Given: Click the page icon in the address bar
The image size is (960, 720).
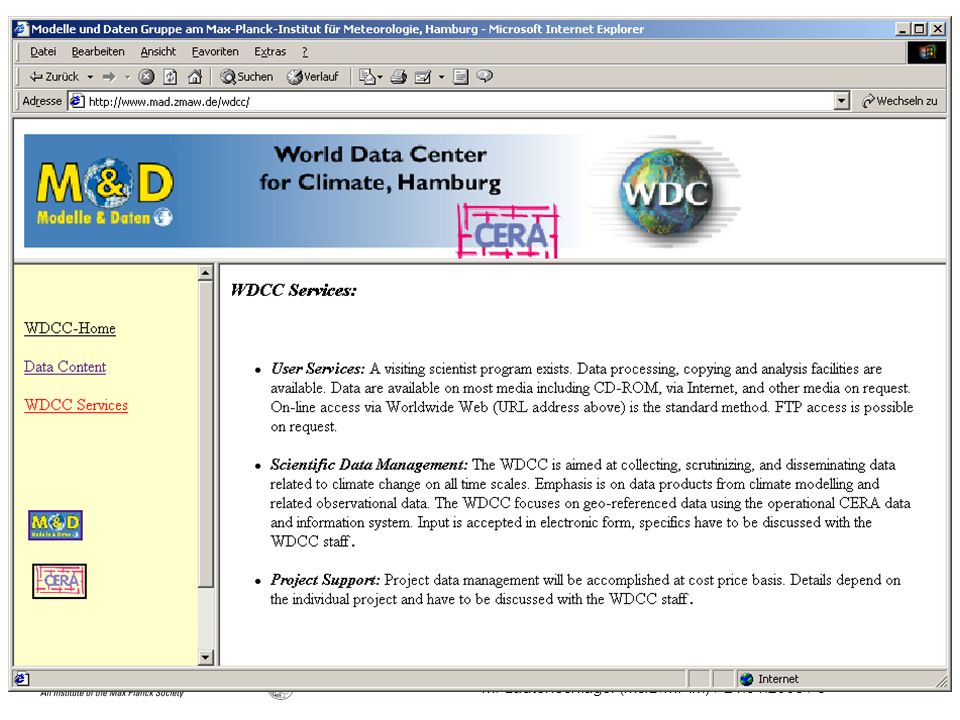Looking at the screenshot, I should click(77, 101).
